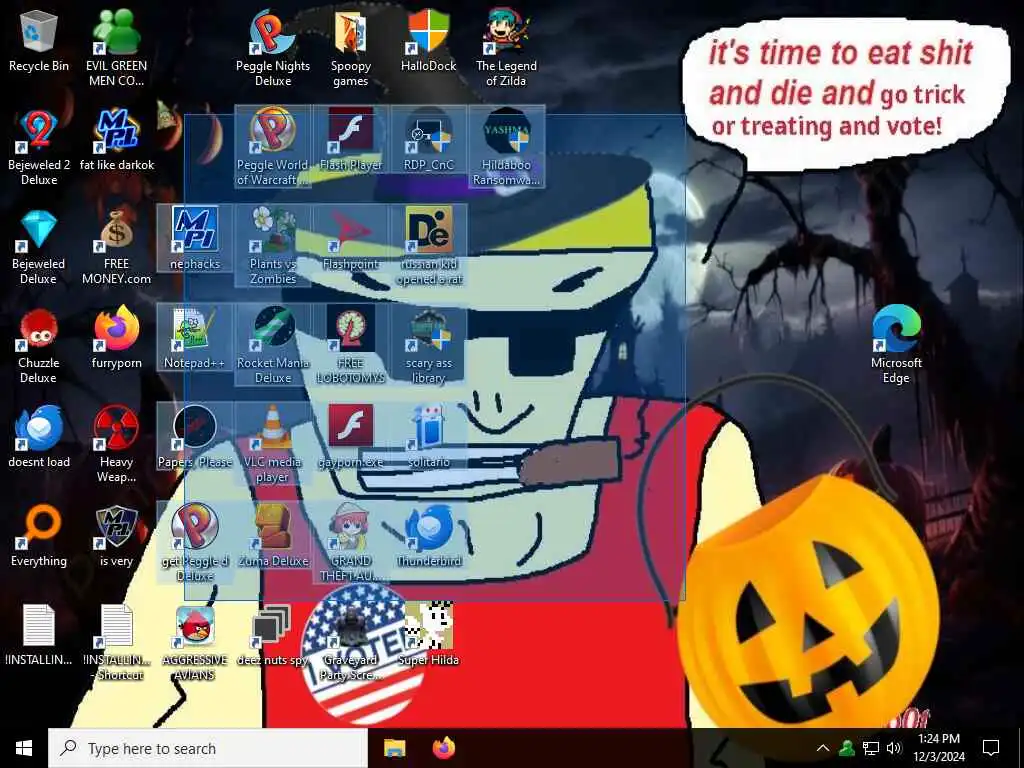
Task: Focus the Type here to search box
Action: click(x=208, y=748)
